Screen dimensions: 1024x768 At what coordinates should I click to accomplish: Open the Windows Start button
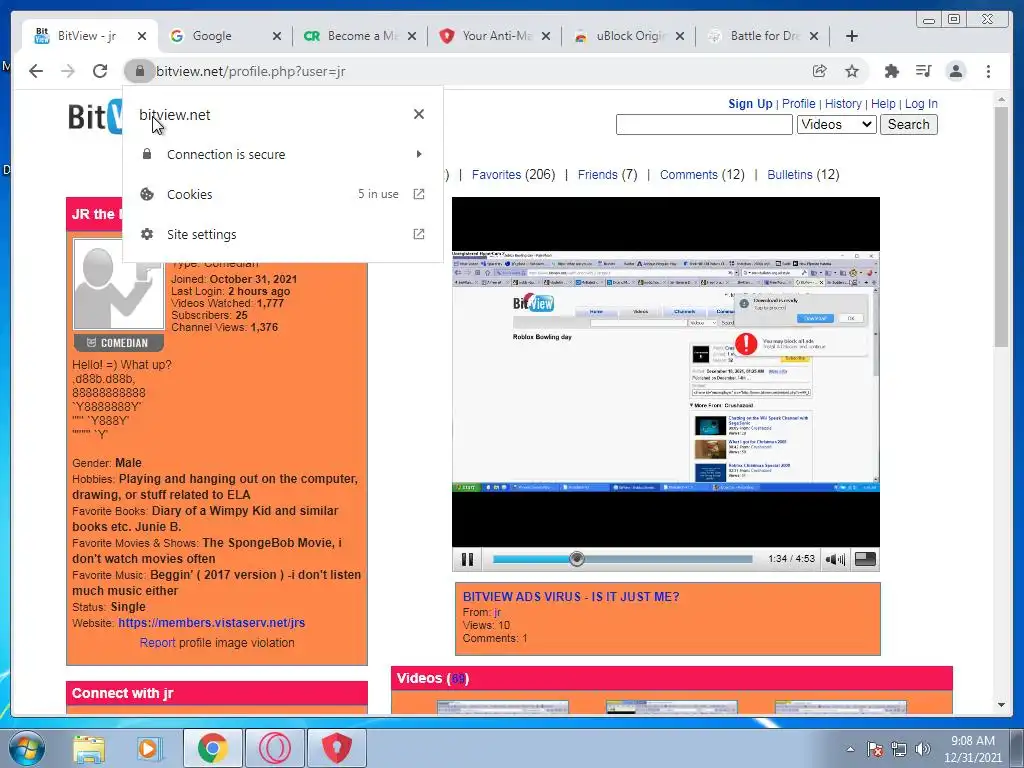click(25, 748)
